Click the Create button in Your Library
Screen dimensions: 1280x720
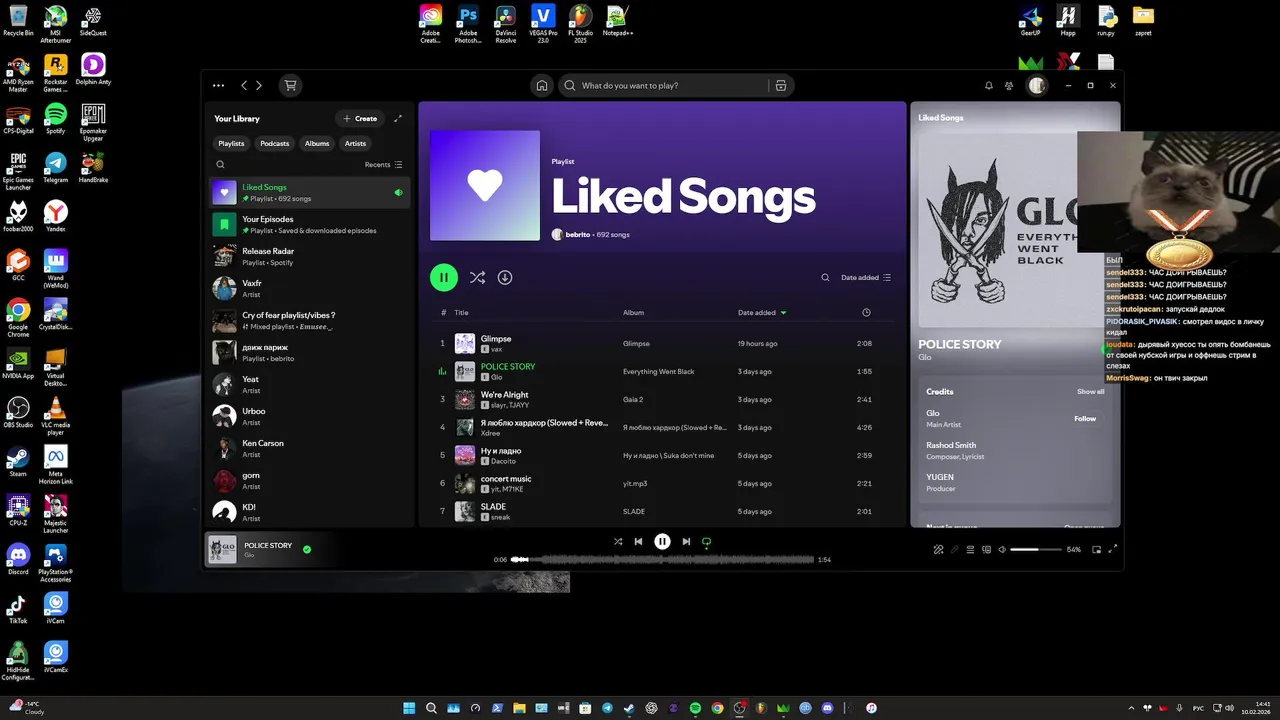pyautogui.click(x=360, y=118)
